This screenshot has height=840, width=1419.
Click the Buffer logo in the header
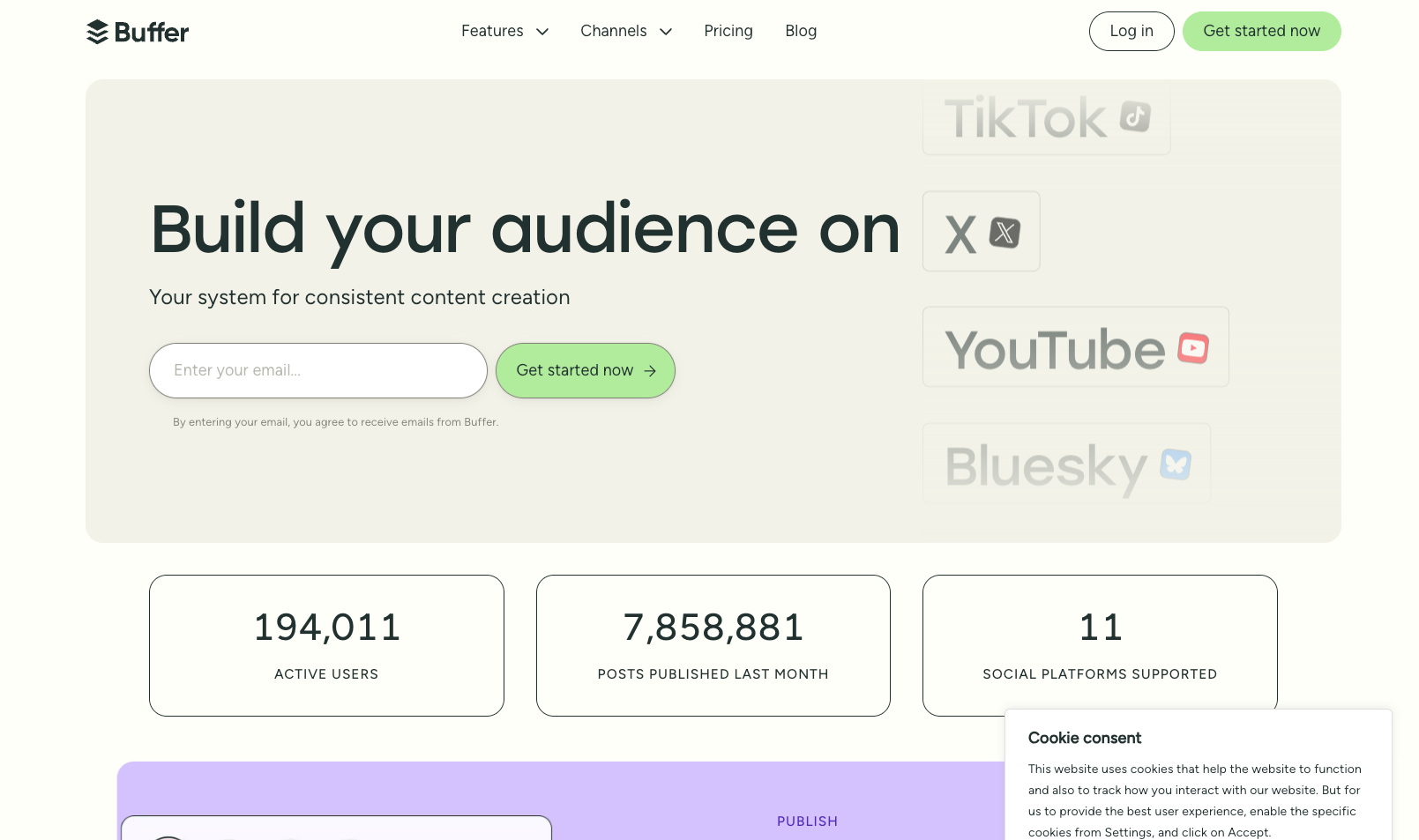(138, 32)
